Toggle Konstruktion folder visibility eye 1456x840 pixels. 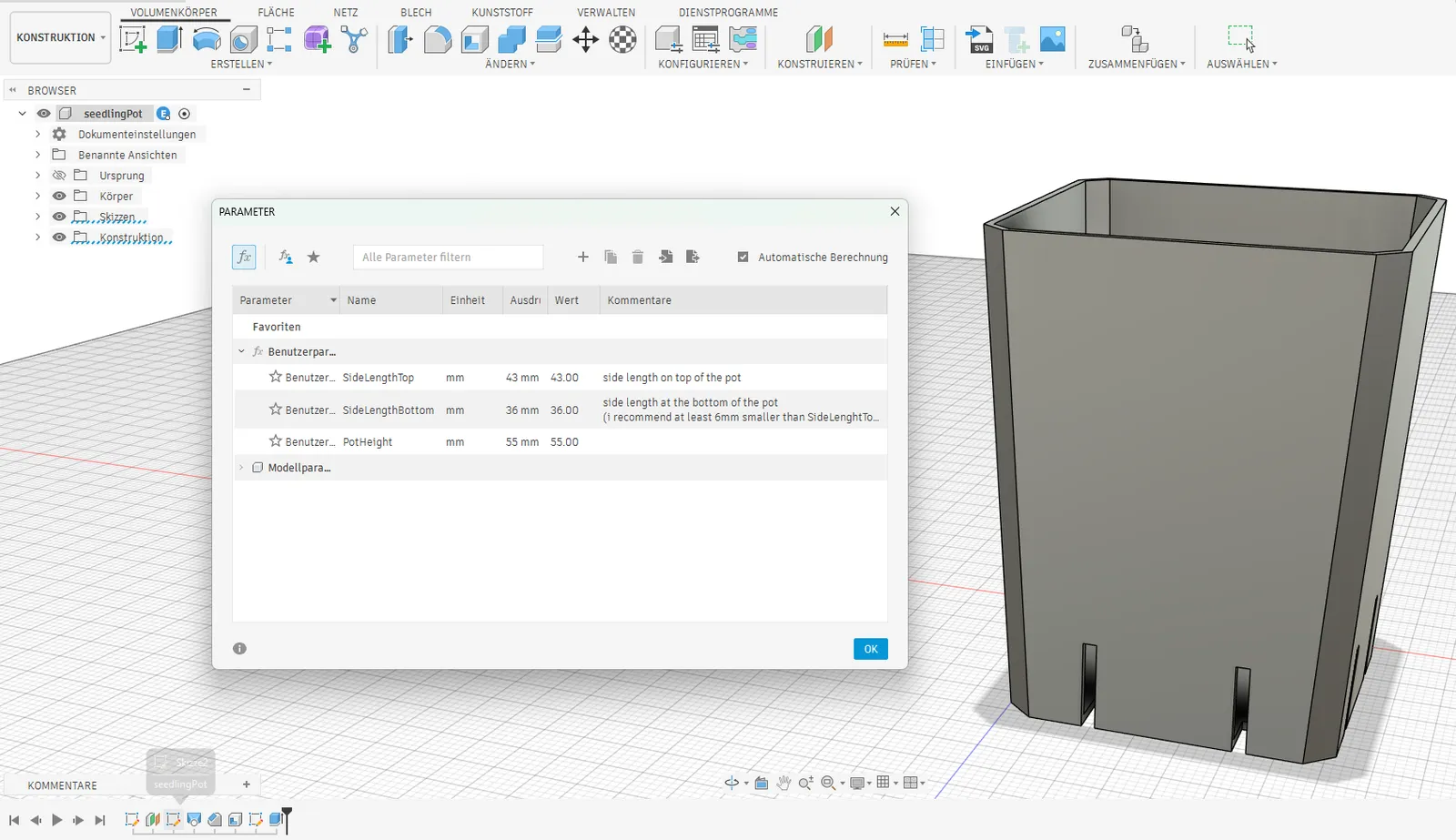pyautogui.click(x=59, y=238)
